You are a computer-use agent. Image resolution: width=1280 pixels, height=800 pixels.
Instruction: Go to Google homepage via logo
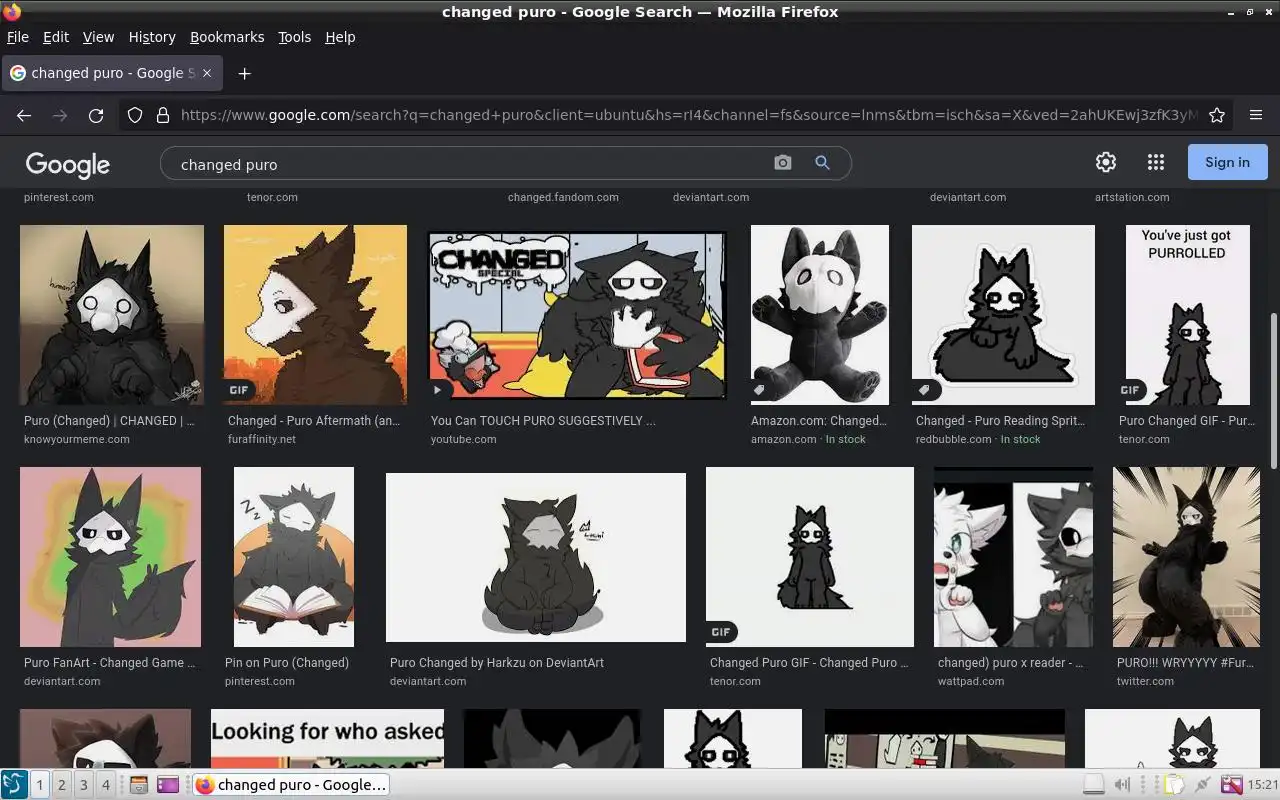[68, 164]
